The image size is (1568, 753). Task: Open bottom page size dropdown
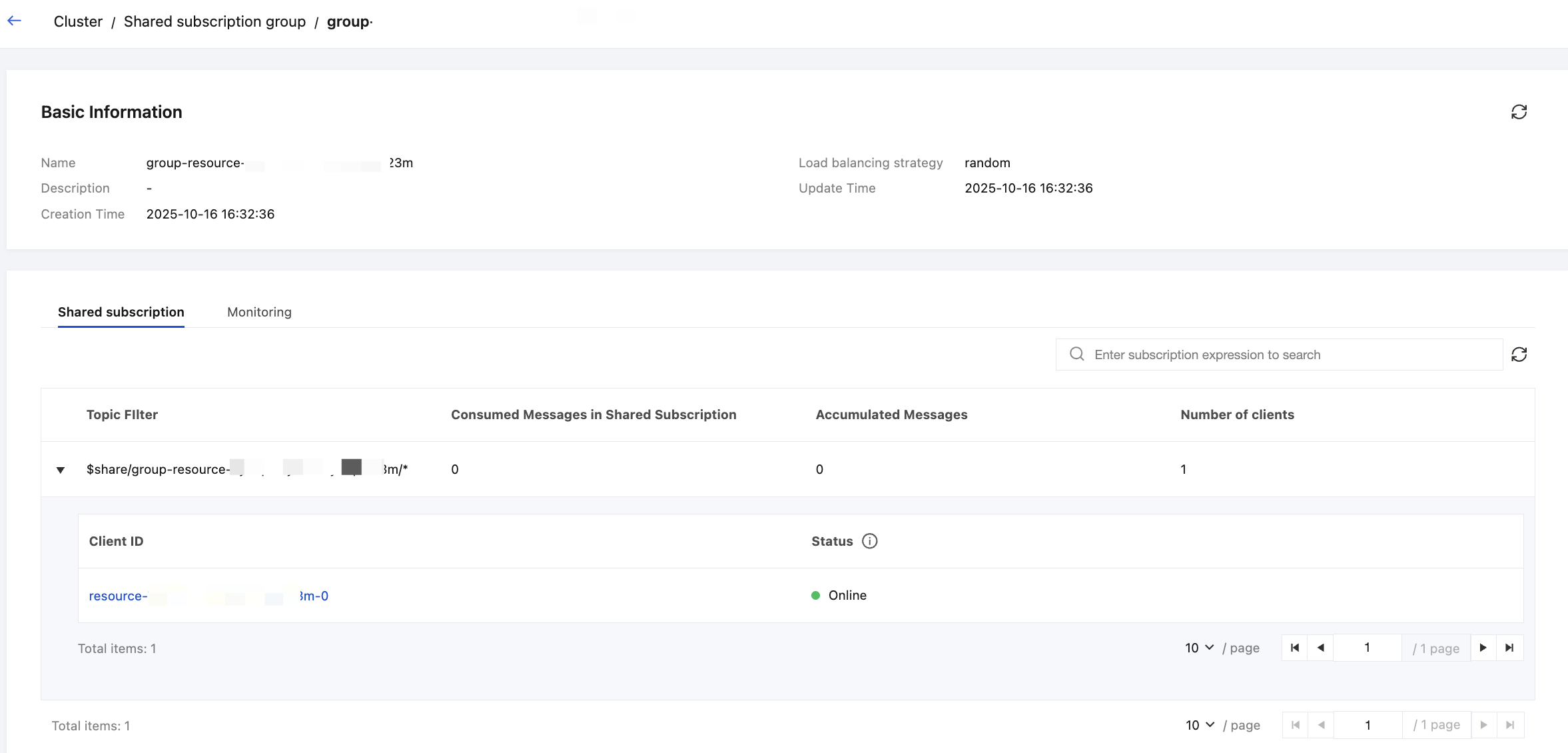click(1200, 725)
